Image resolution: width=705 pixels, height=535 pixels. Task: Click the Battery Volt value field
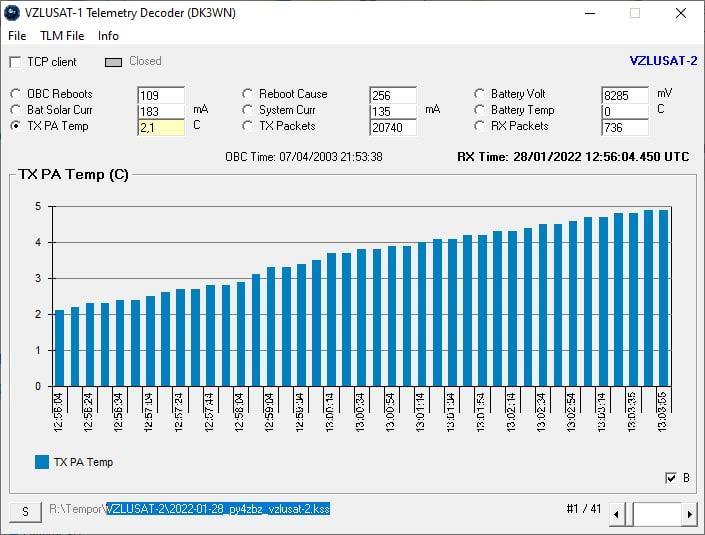624,95
